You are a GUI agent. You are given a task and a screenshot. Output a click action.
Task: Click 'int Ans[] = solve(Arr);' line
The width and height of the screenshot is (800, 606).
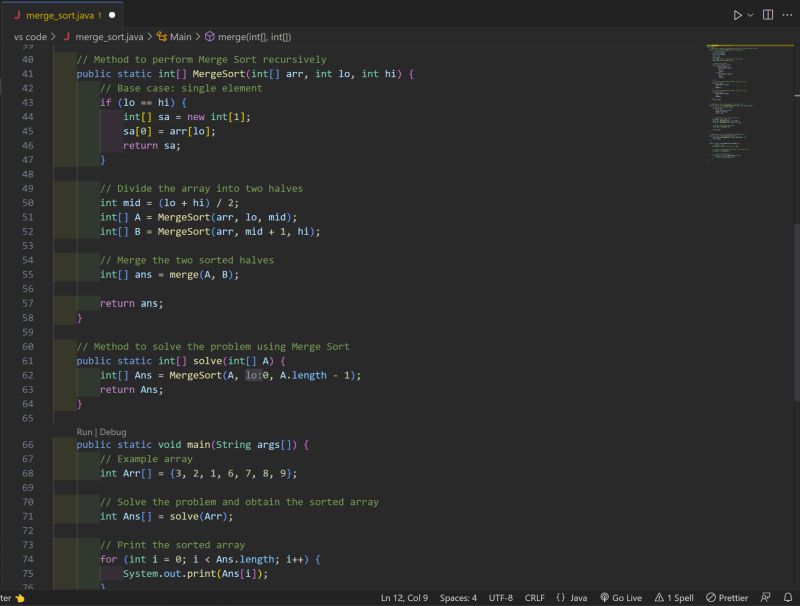click(x=166, y=517)
